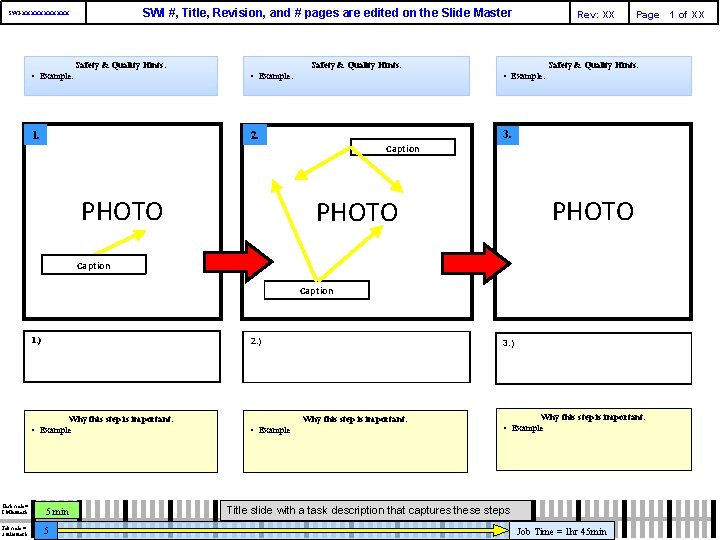This screenshot has height=540, width=720.
Task: Click the '1.)' step description box
Action: 122,356
